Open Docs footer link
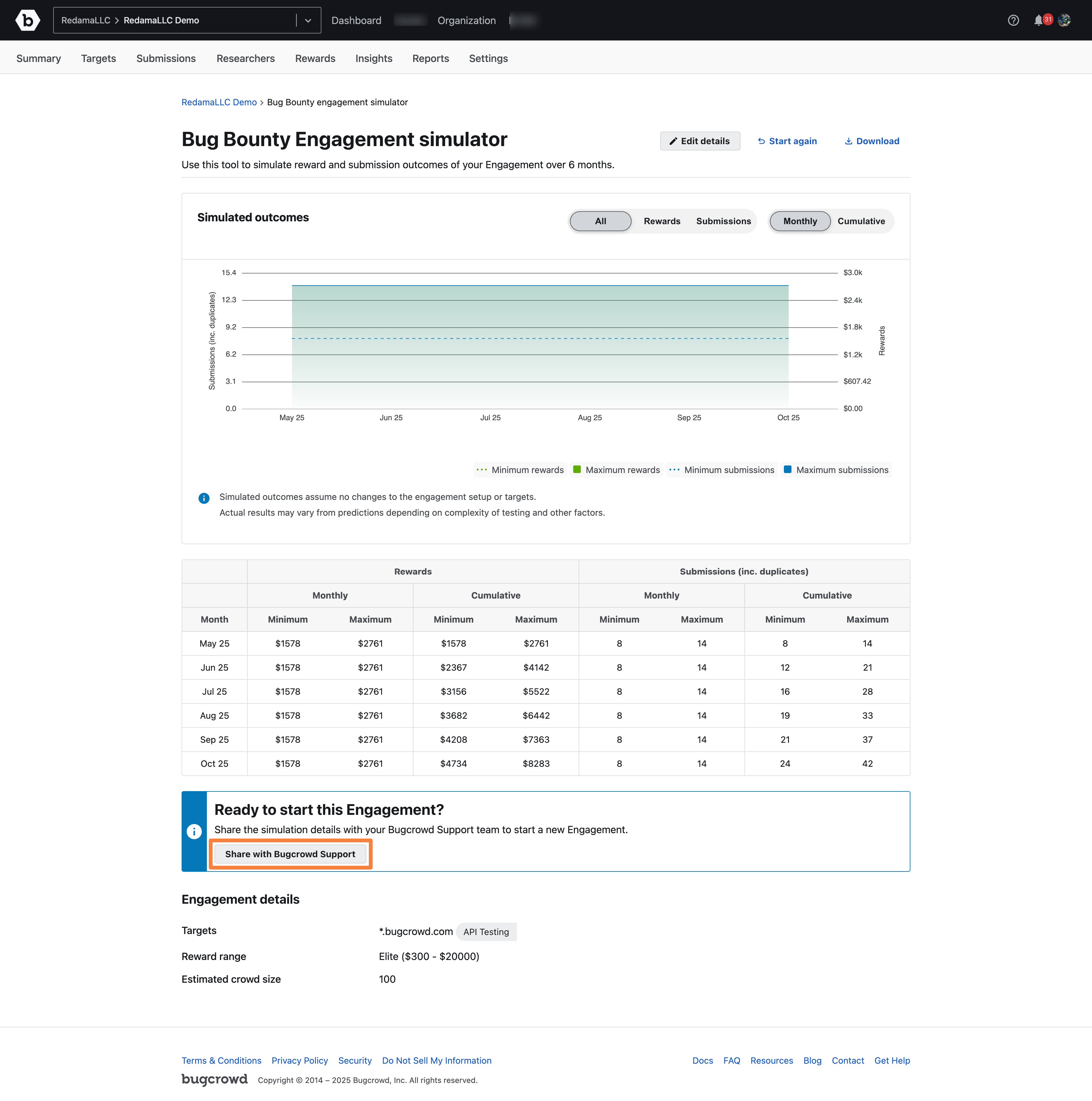 (x=703, y=1061)
